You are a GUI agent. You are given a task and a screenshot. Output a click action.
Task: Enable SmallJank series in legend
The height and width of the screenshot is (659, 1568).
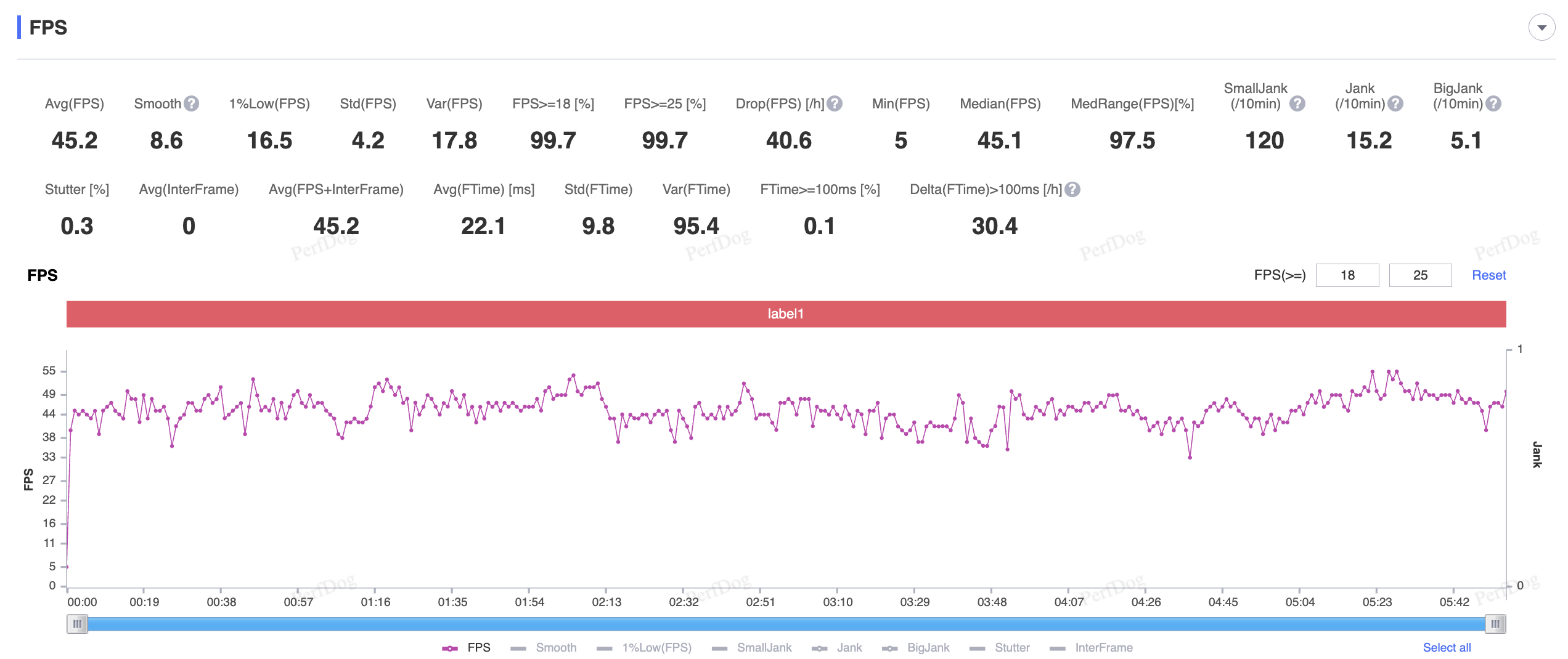pyautogui.click(x=752, y=647)
